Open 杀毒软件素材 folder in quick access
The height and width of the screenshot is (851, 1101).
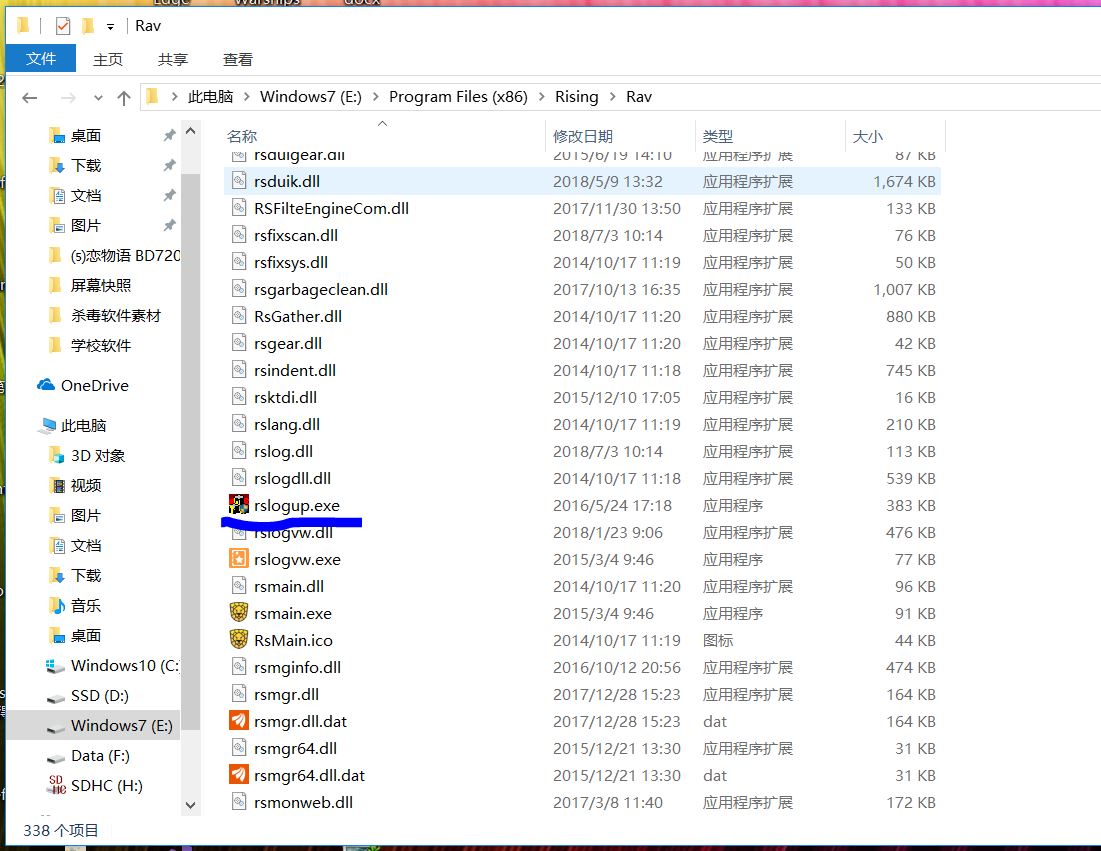(105, 316)
